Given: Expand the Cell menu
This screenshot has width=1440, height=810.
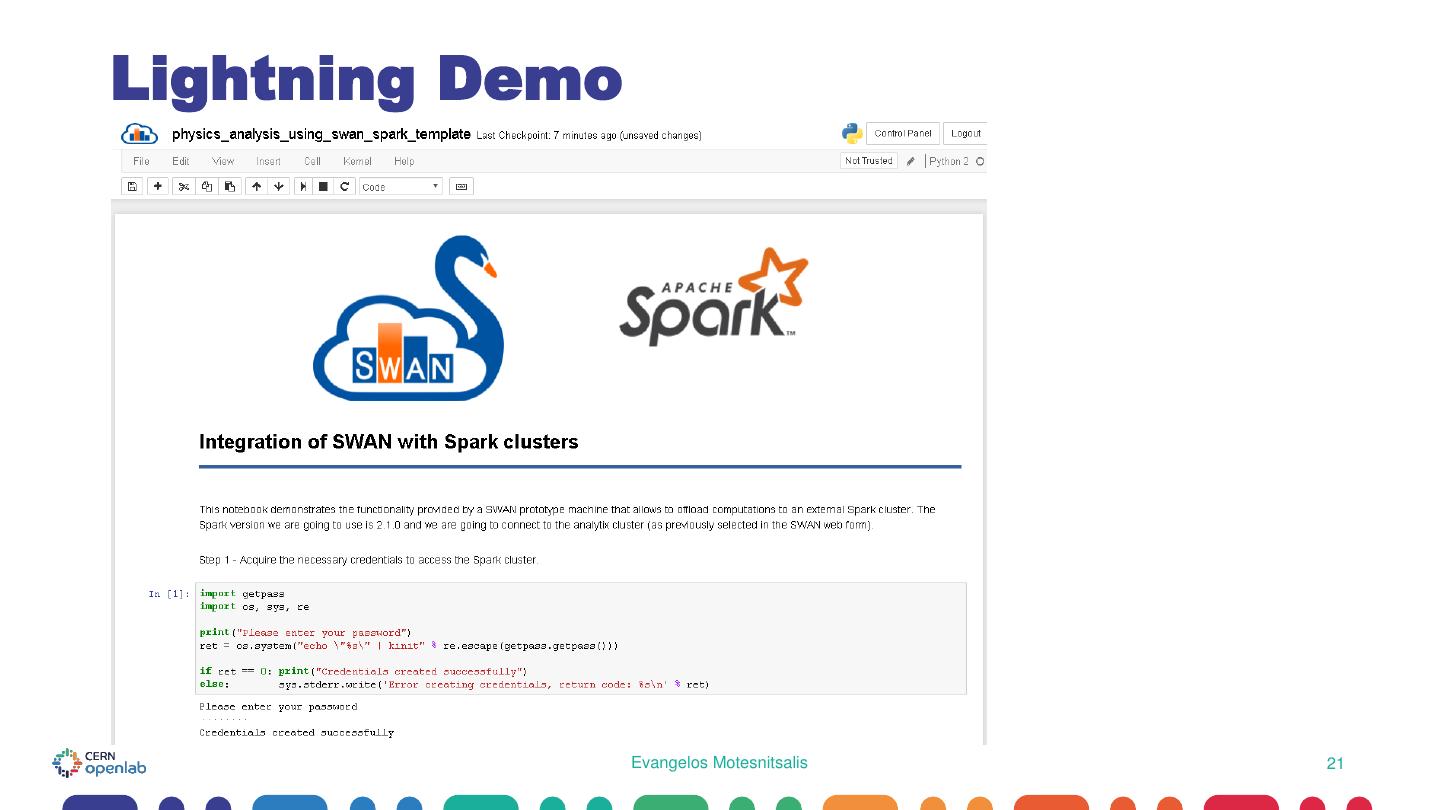Looking at the screenshot, I should 312,161.
